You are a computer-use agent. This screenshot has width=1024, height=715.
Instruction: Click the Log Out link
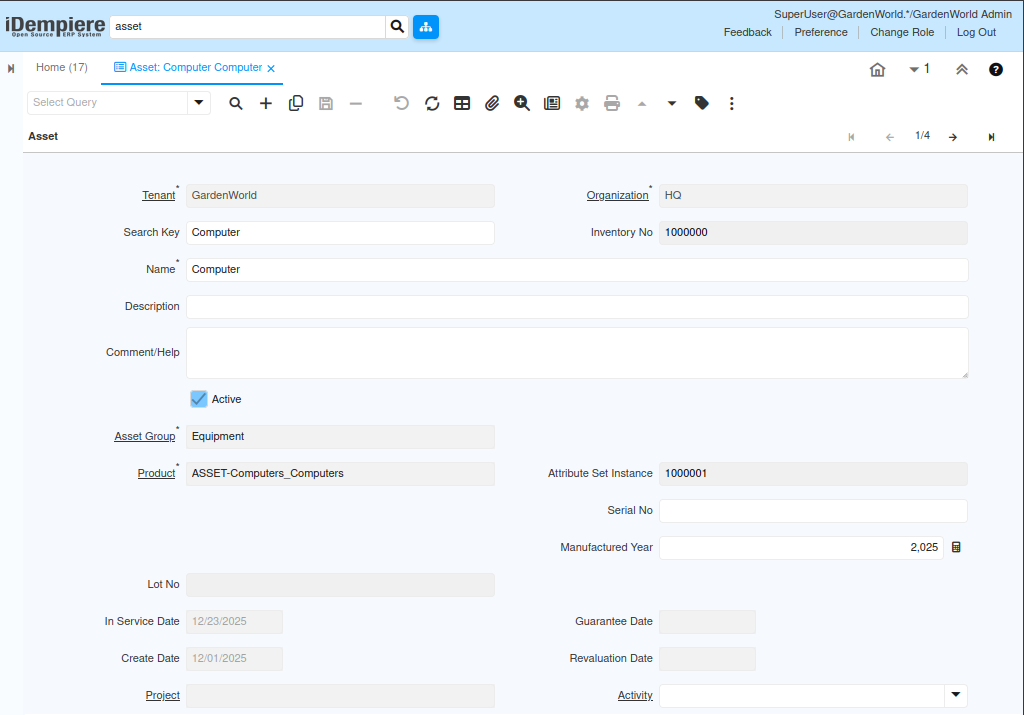(x=976, y=32)
